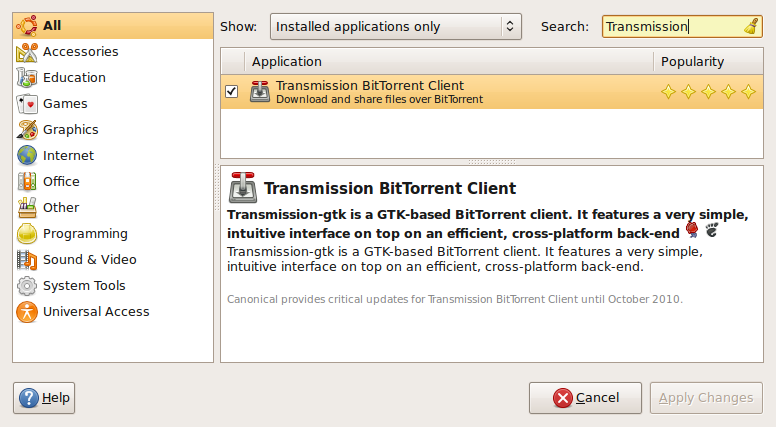This screenshot has width=776, height=427.
Task: Sort by the Popularity column header
Action: pos(708,61)
